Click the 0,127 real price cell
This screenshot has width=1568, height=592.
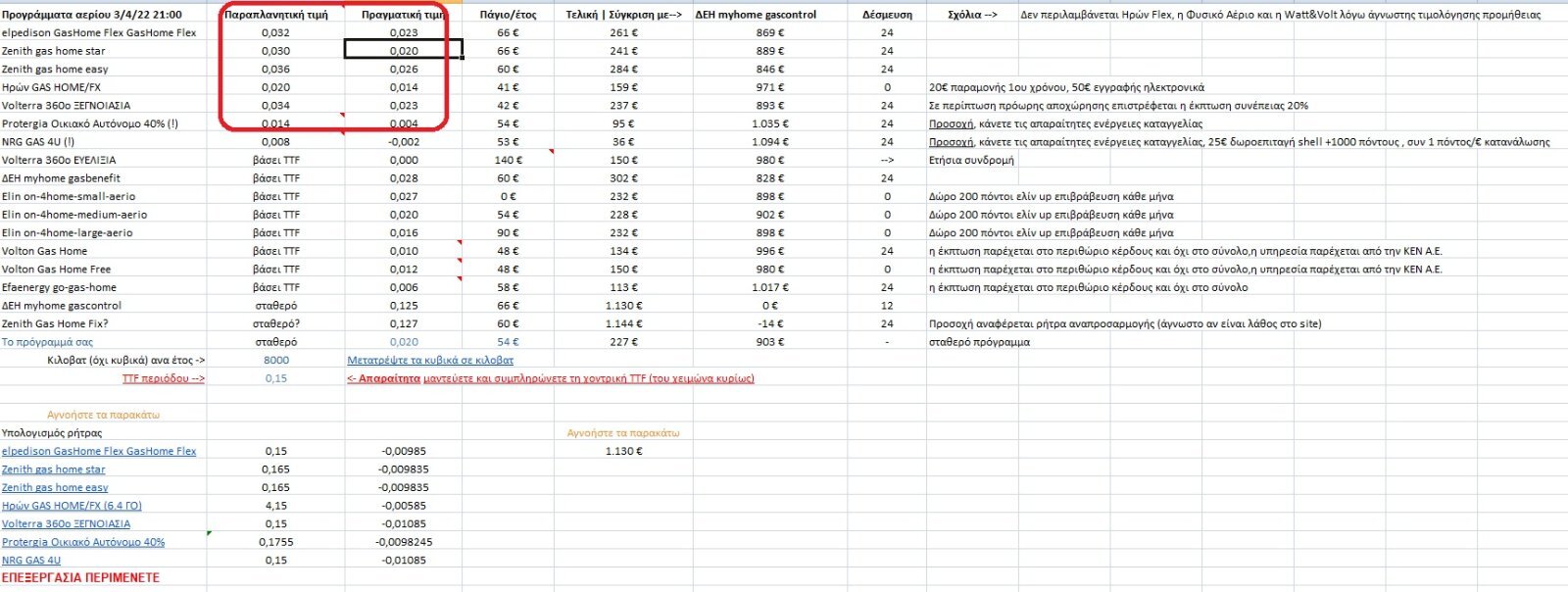[x=404, y=323]
